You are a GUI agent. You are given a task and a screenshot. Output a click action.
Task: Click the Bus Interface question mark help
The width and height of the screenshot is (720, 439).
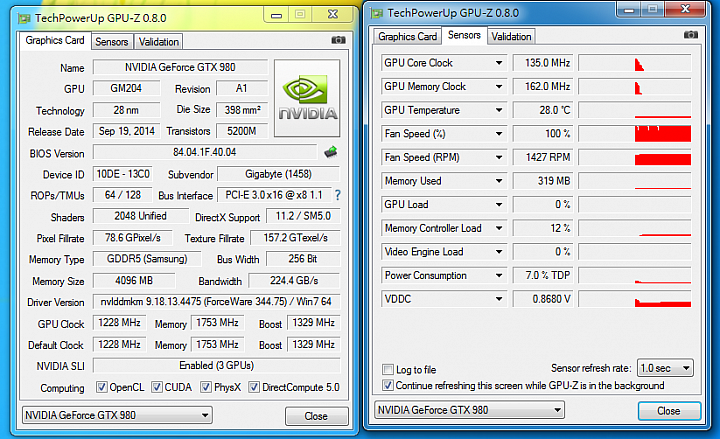coord(338,195)
